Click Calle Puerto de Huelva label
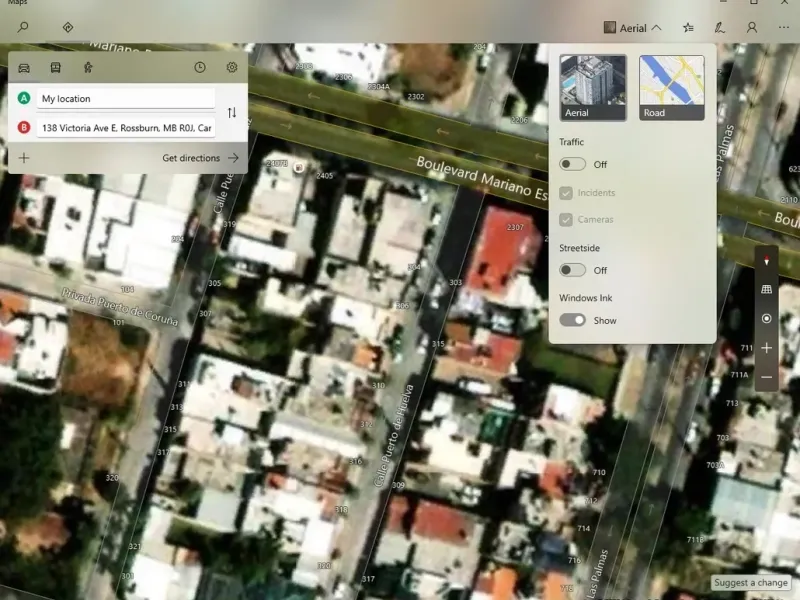Viewport: 800px width, 600px height. [393, 435]
